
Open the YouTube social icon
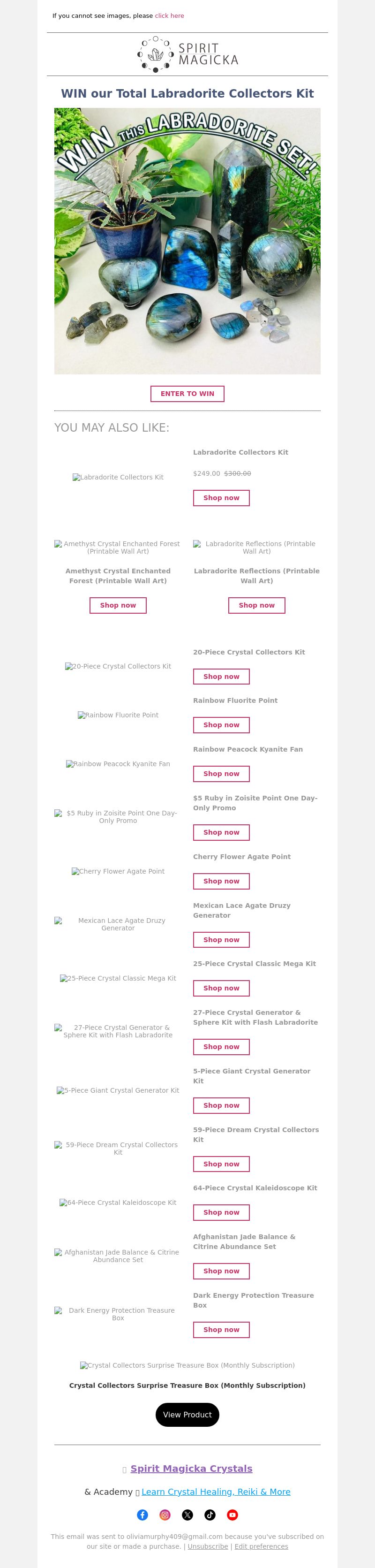[232, 1515]
